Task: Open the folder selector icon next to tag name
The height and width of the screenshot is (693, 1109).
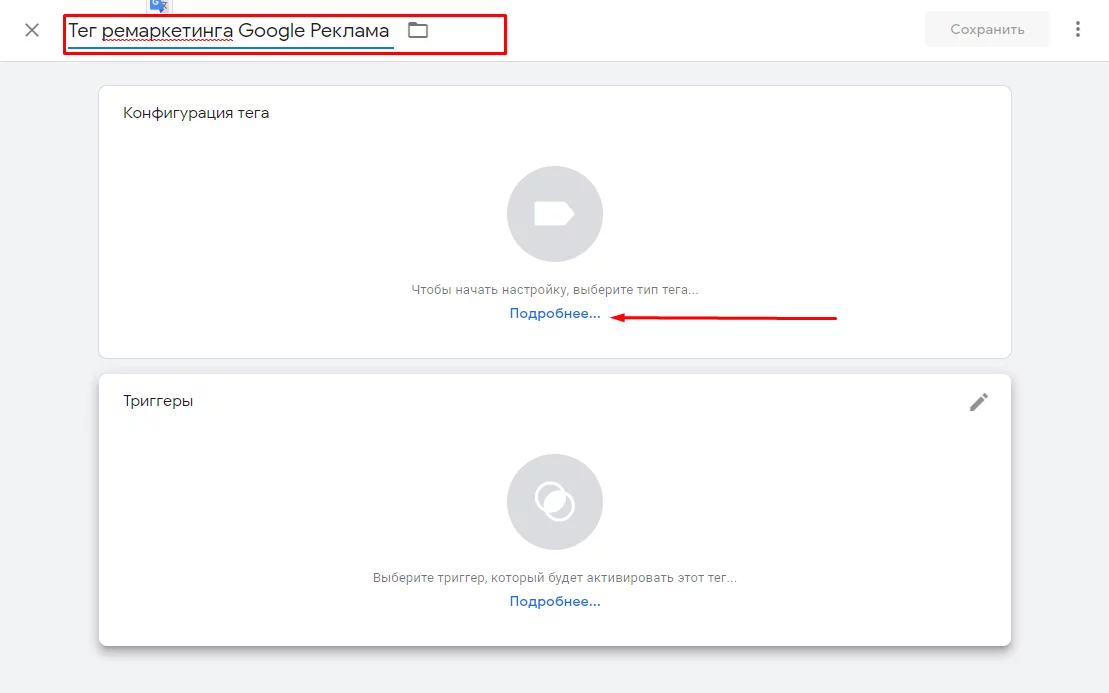Action: pos(418,30)
